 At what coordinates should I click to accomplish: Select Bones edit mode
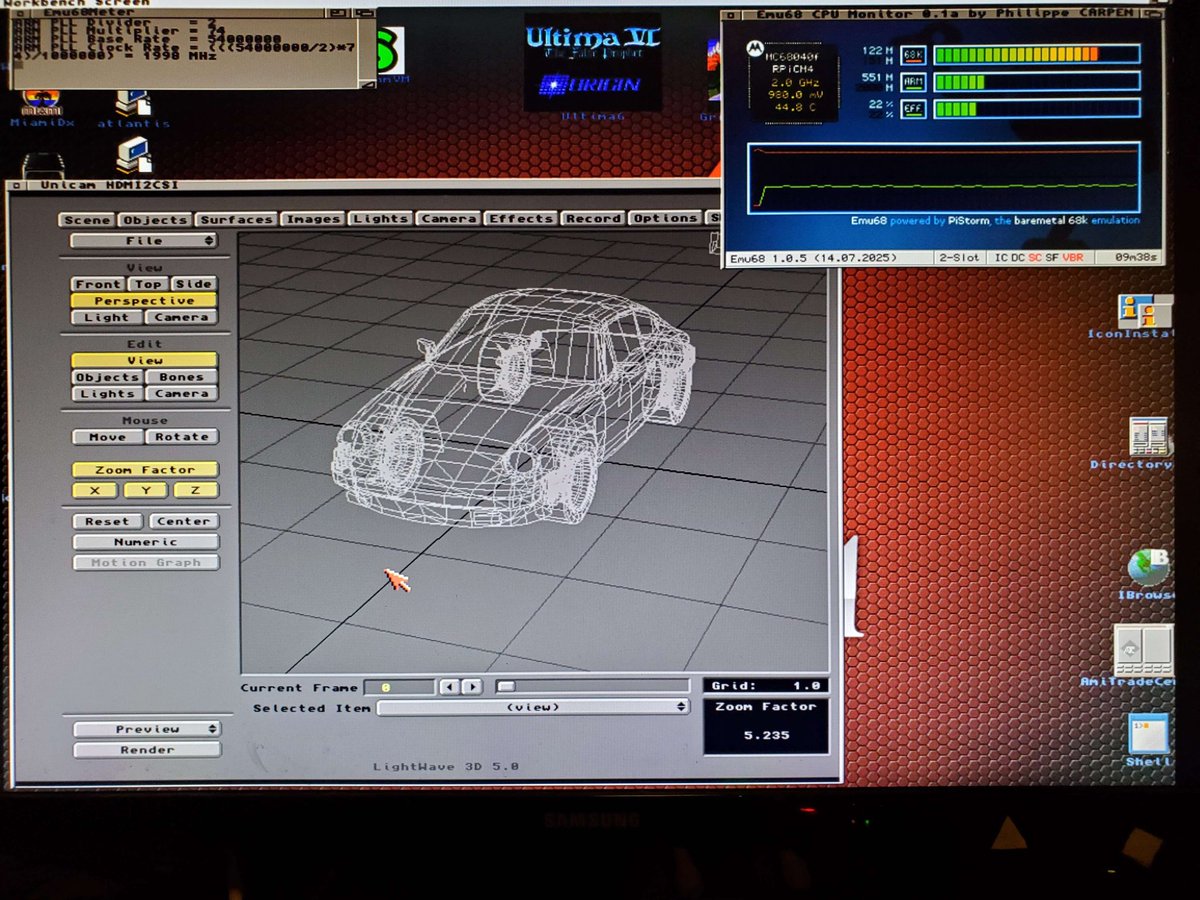[181, 377]
